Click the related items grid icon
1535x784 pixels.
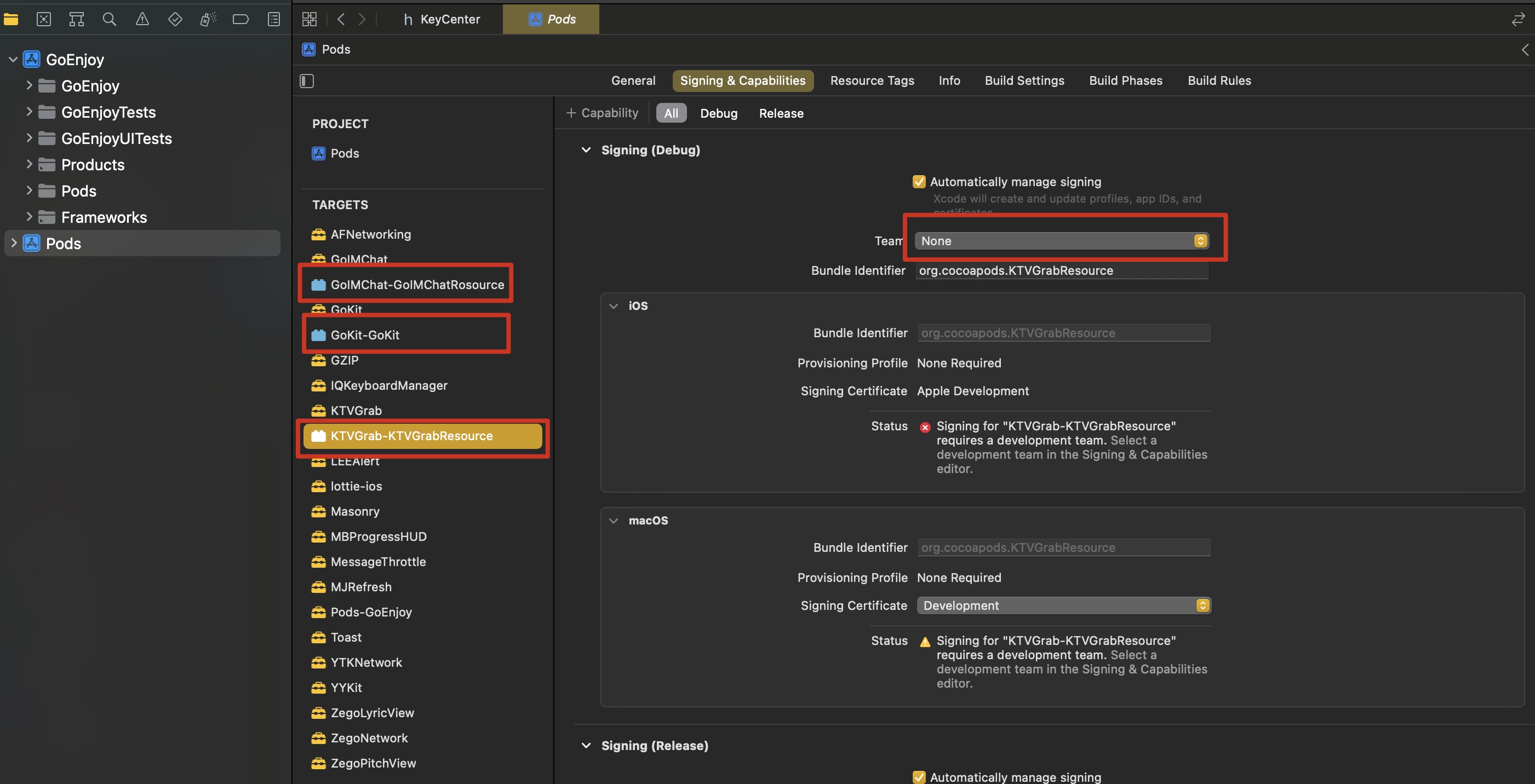(310, 19)
